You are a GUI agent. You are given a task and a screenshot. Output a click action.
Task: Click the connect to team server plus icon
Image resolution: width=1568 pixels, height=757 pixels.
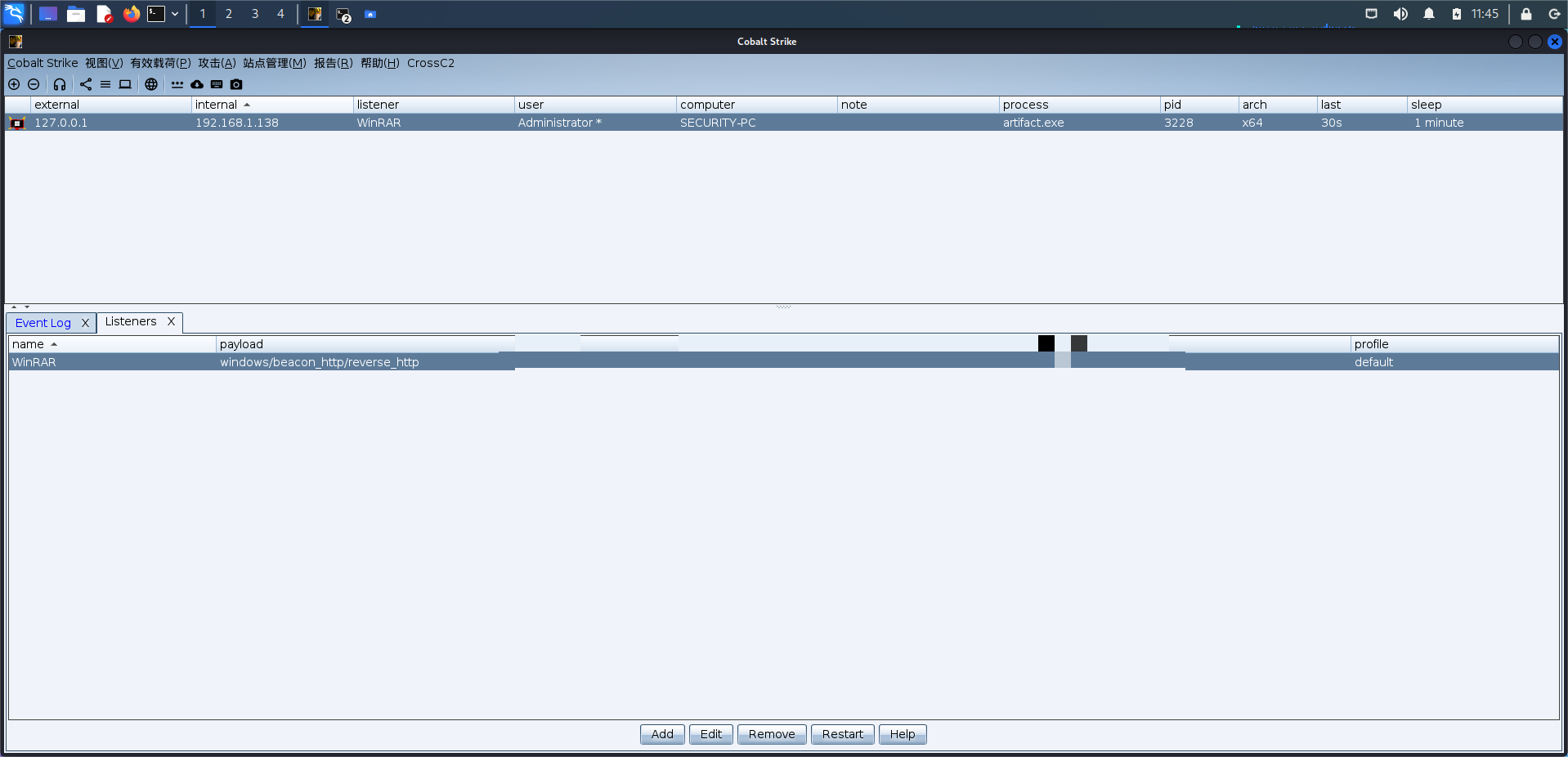[x=14, y=84]
